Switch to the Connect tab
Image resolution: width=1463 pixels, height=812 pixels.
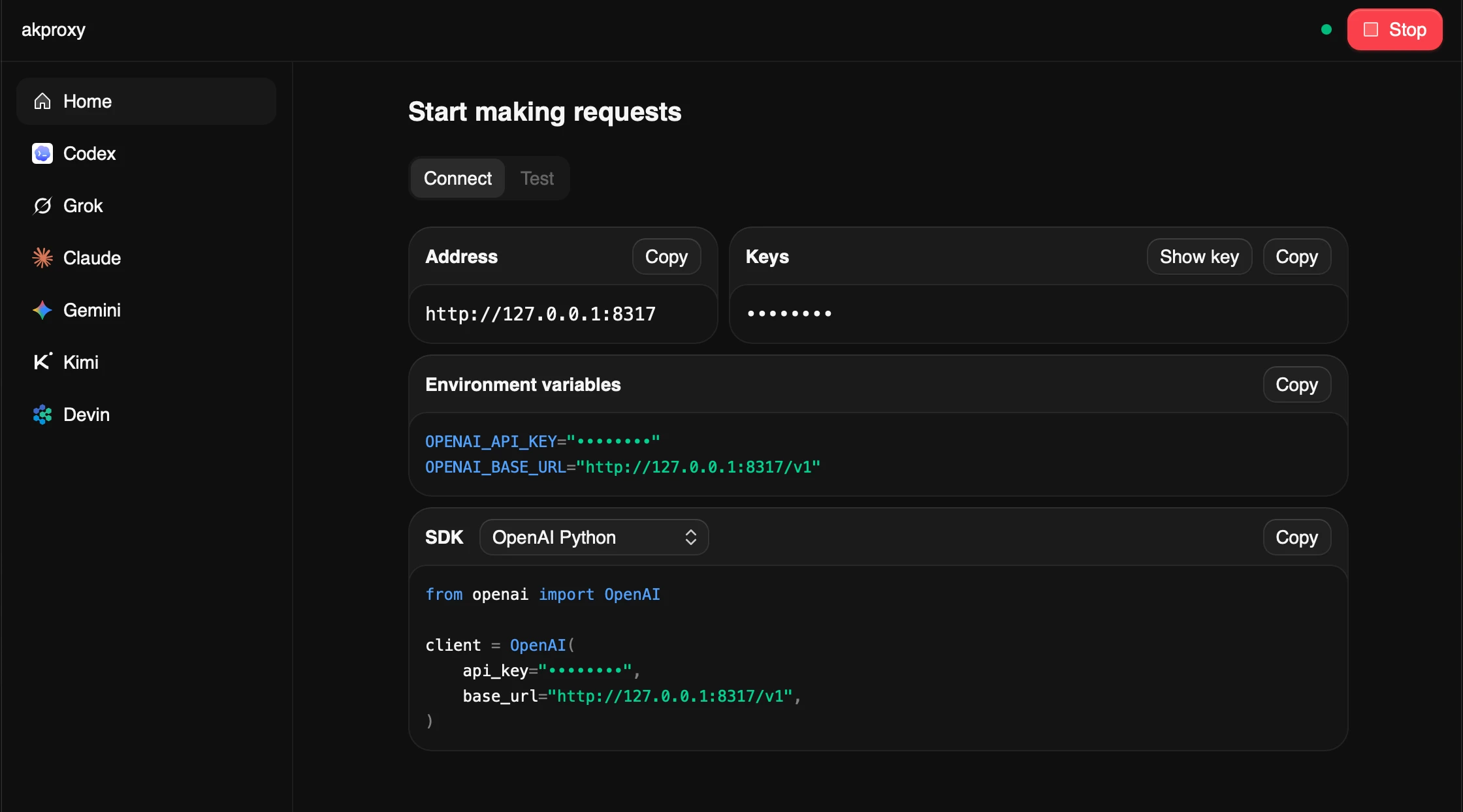click(458, 178)
